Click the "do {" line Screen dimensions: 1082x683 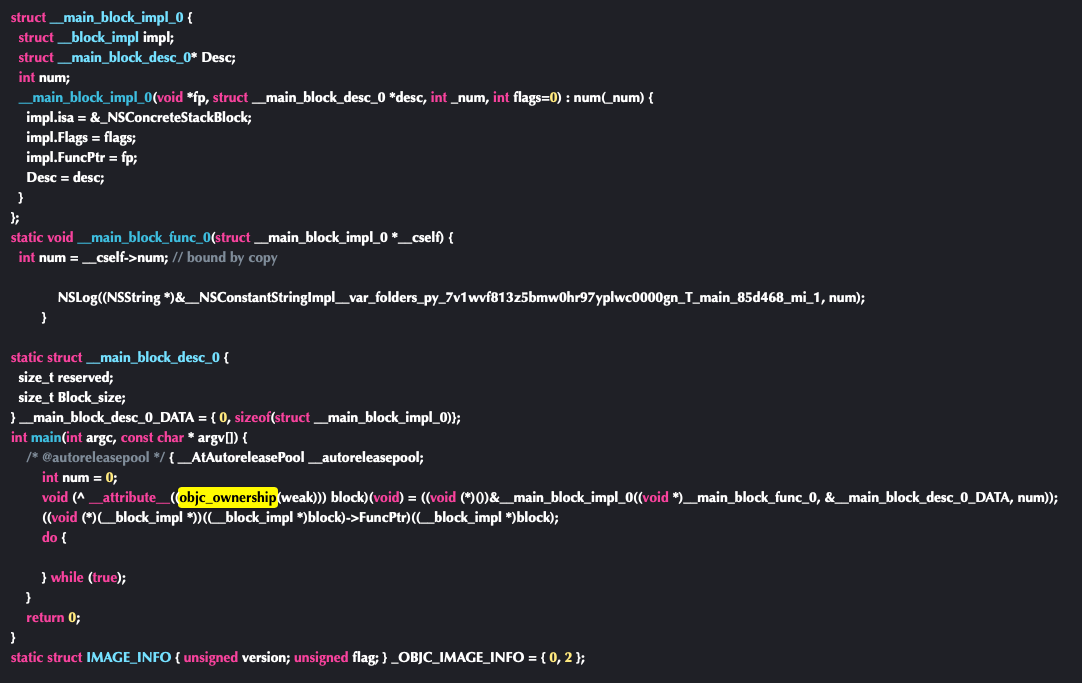[54, 537]
